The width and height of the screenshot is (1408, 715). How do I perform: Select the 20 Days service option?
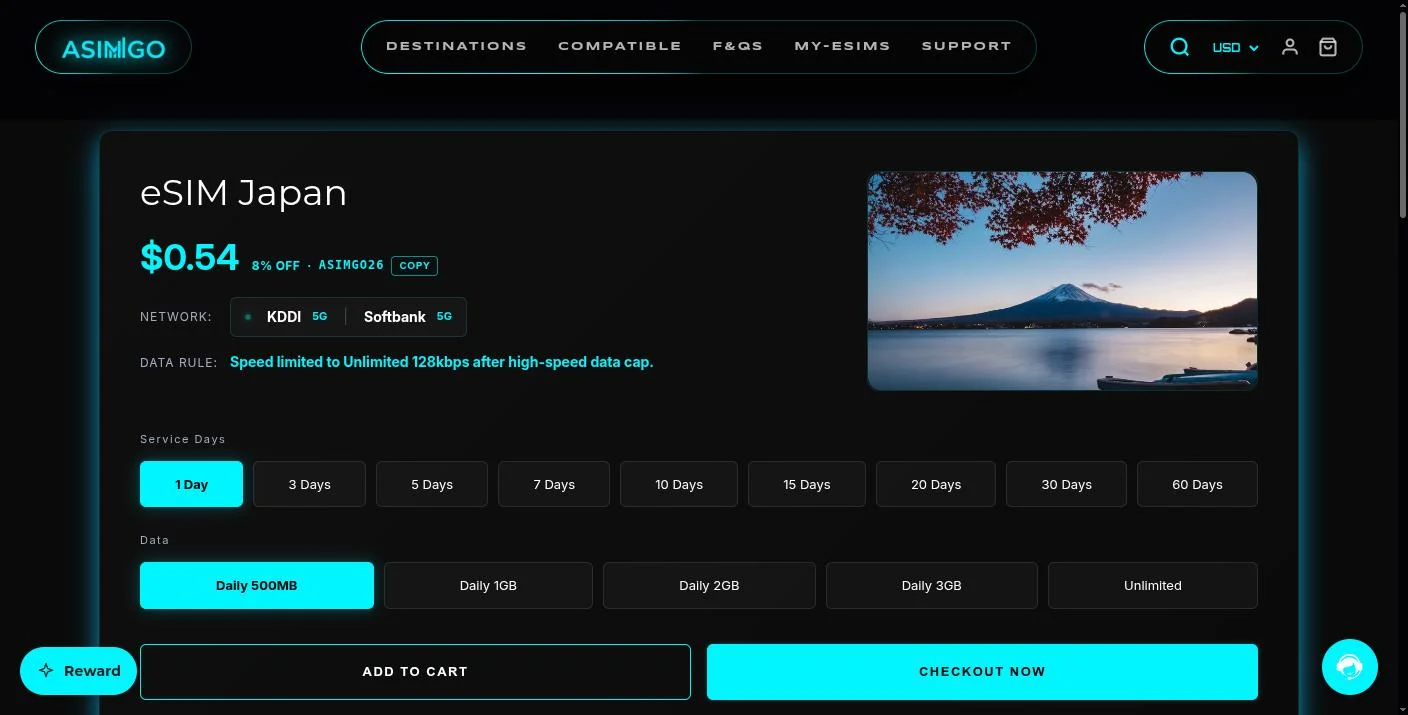[x=936, y=484]
